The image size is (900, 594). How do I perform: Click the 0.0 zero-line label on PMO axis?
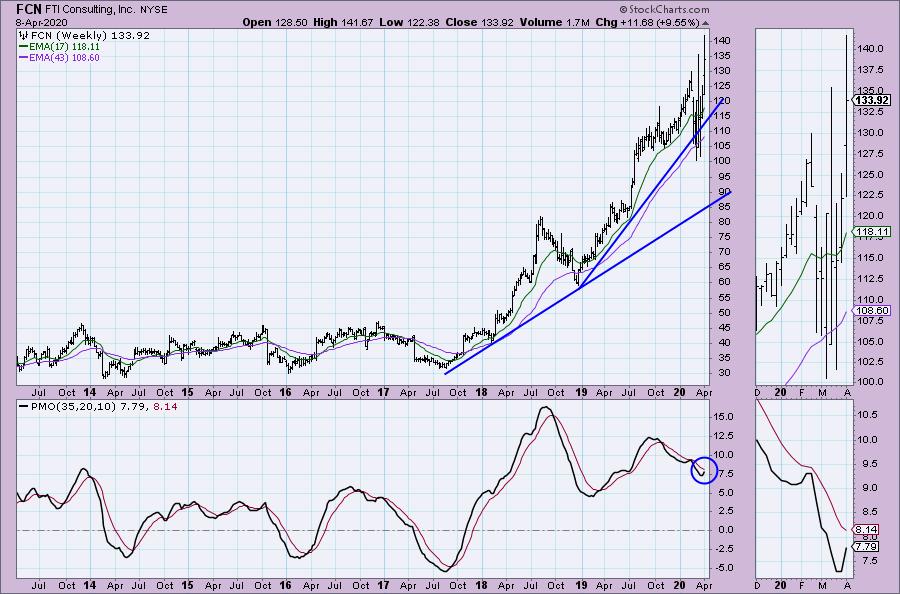(725, 530)
